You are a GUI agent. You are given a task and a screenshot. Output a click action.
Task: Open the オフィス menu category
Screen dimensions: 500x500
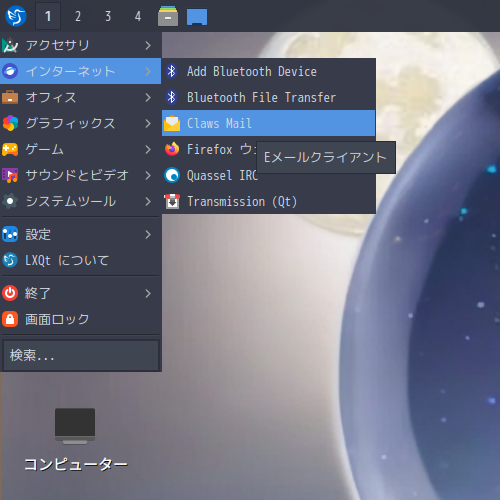click(x=81, y=97)
